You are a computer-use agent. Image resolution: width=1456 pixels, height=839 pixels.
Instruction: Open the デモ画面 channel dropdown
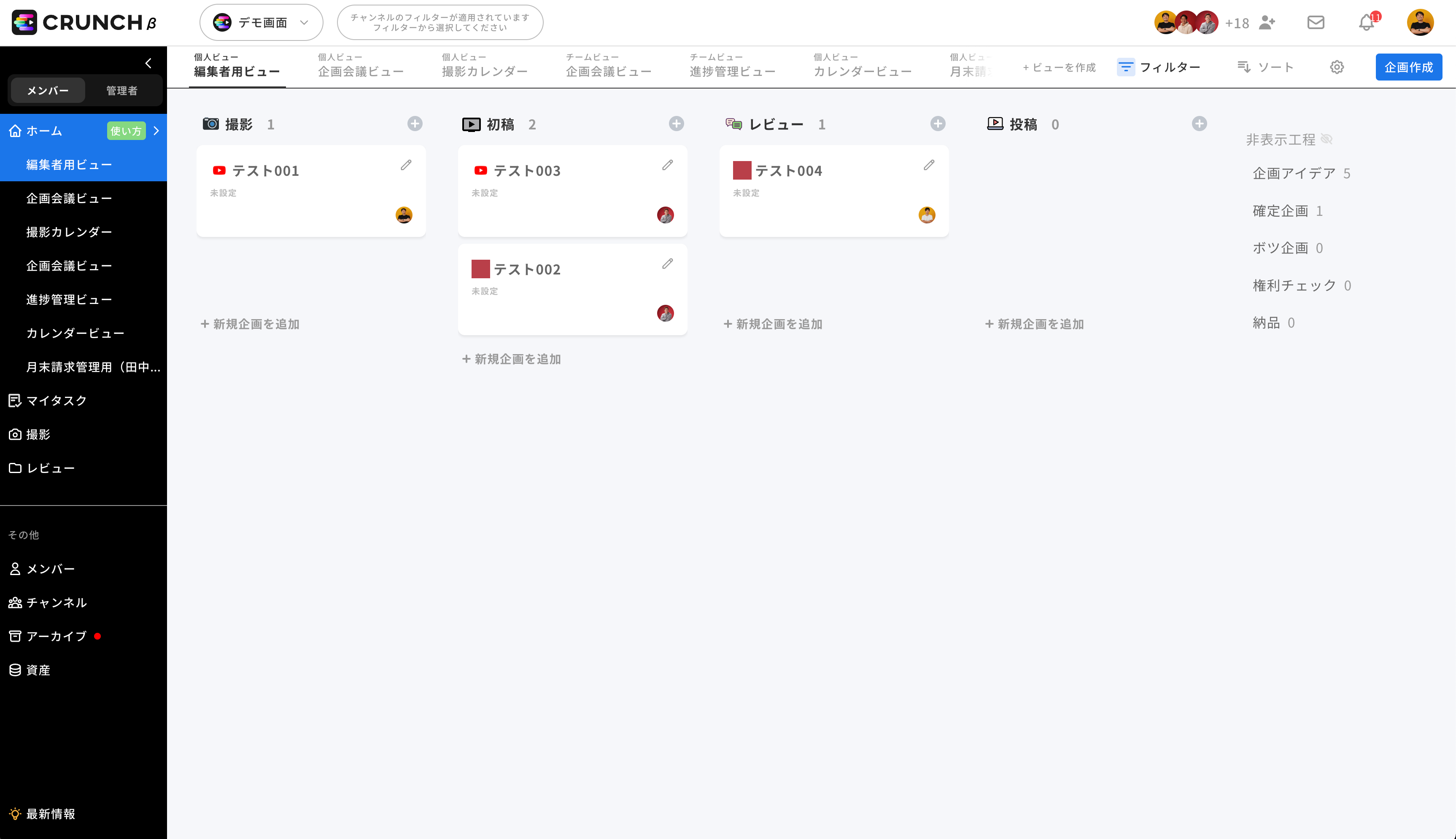click(x=261, y=22)
